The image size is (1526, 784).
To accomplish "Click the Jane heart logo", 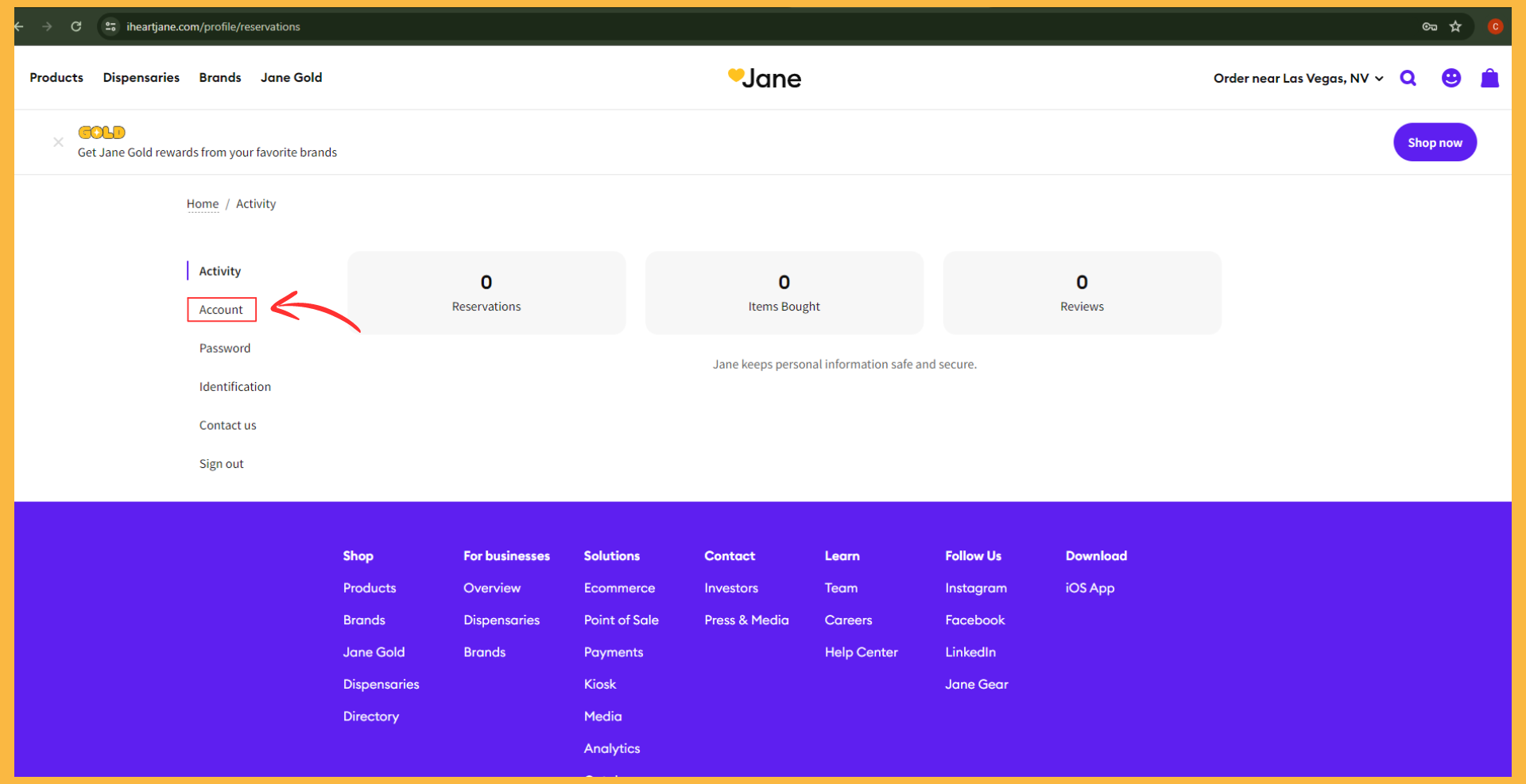I will click(765, 78).
